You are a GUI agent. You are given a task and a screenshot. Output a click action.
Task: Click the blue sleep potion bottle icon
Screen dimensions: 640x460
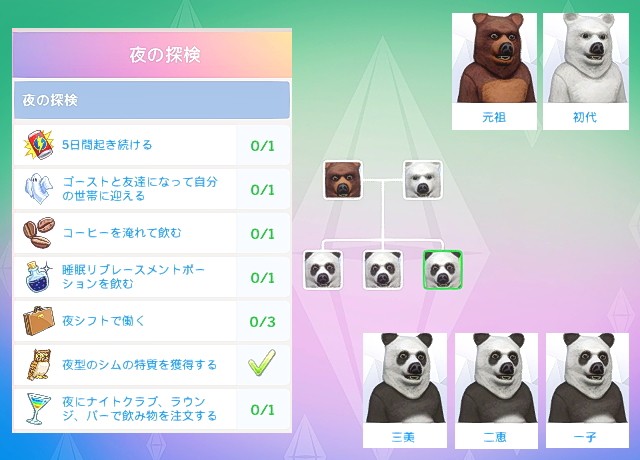pos(39,277)
